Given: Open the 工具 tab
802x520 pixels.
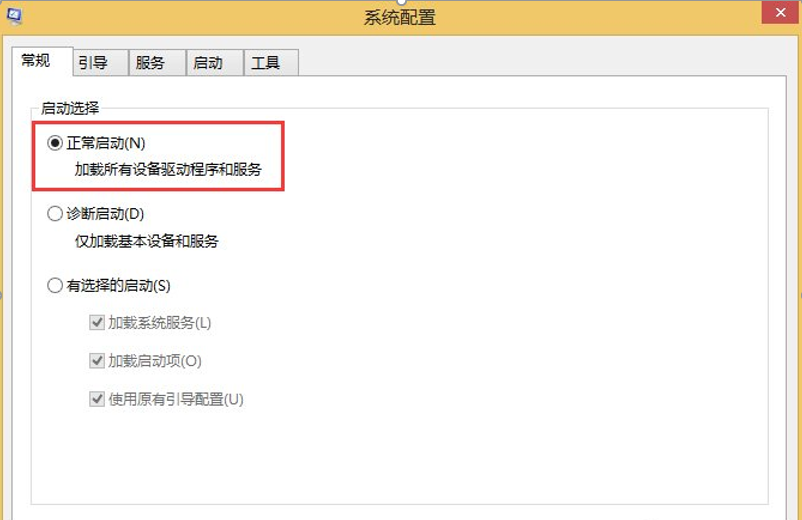Looking at the screenshot, I should pos(265,62).
